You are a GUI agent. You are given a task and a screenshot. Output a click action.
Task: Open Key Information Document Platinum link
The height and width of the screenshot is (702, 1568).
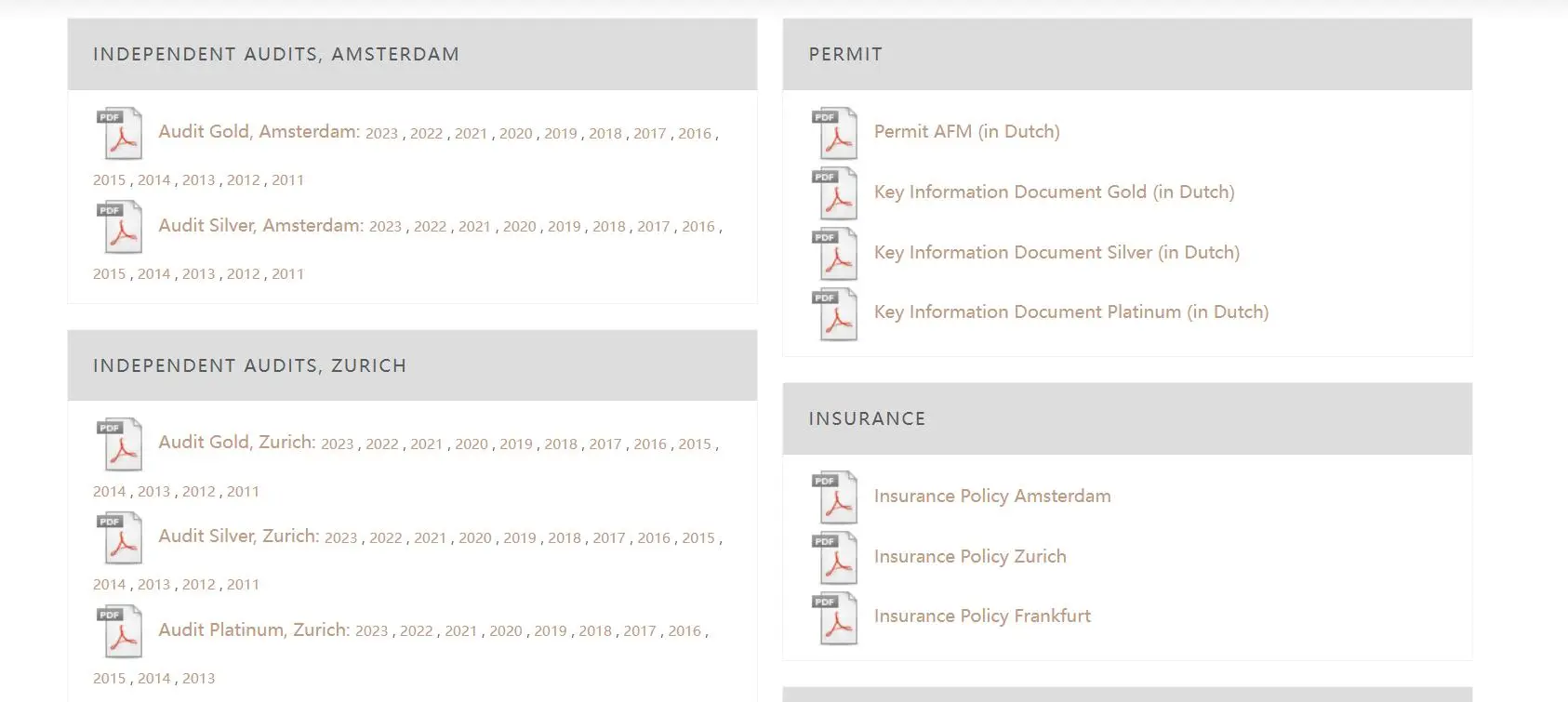(1071, 312)
